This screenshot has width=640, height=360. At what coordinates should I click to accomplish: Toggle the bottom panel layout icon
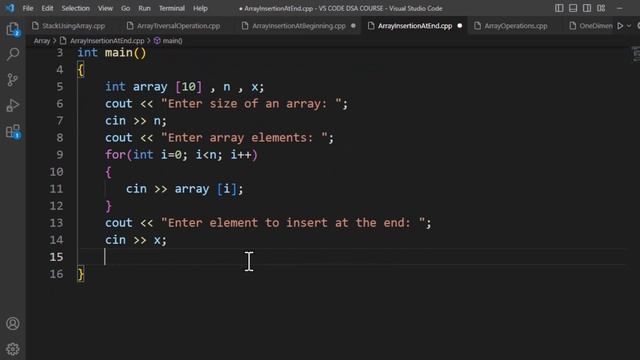point(573,8)
